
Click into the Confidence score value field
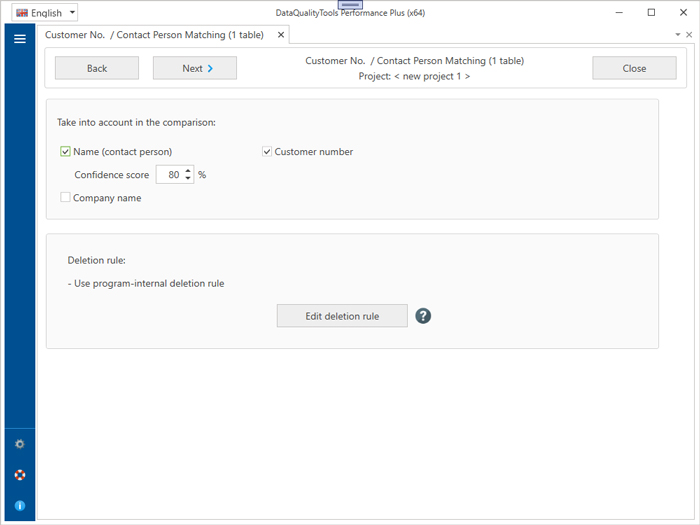pos(169,175)
